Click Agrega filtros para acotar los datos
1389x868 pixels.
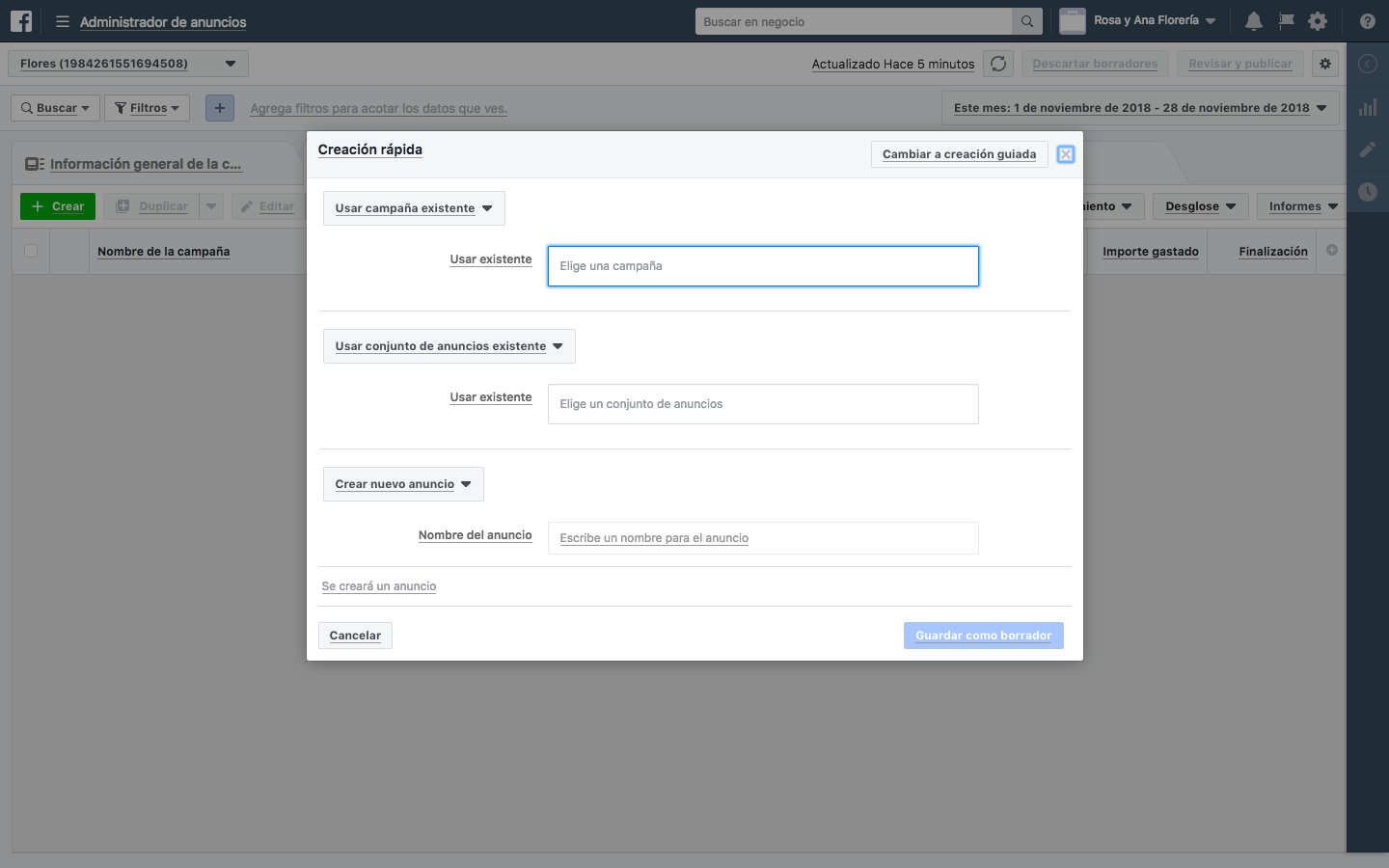[x=379, y=109]
